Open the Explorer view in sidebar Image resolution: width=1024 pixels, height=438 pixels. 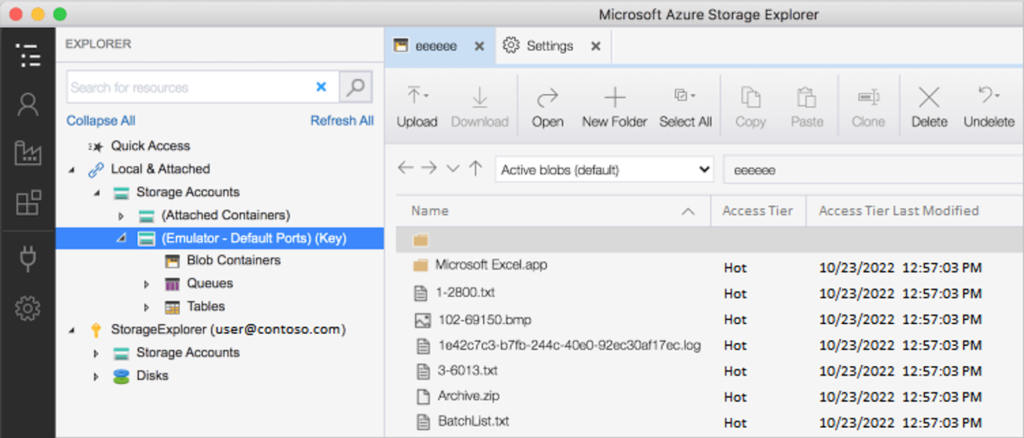pyautogui.click(x=27, y=55)
